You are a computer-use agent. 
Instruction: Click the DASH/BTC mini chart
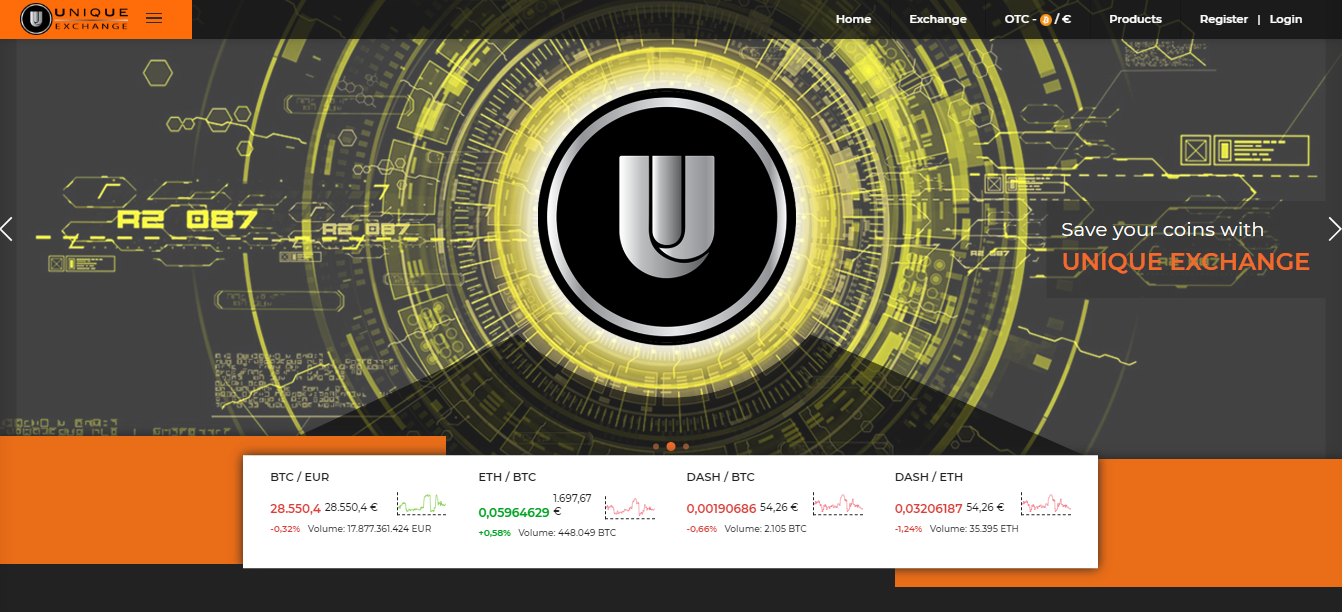838,503
